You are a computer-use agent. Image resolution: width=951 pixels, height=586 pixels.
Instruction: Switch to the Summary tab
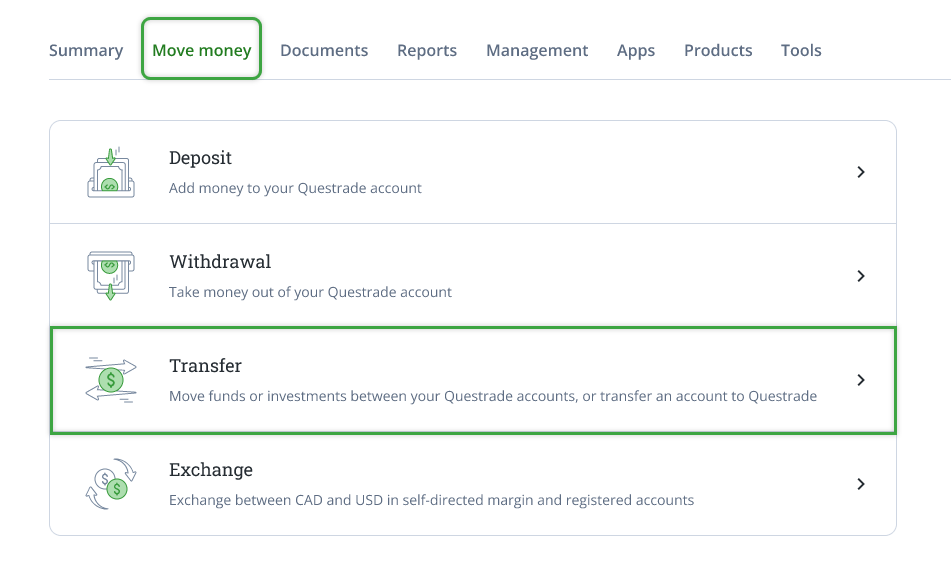(86, 50)
